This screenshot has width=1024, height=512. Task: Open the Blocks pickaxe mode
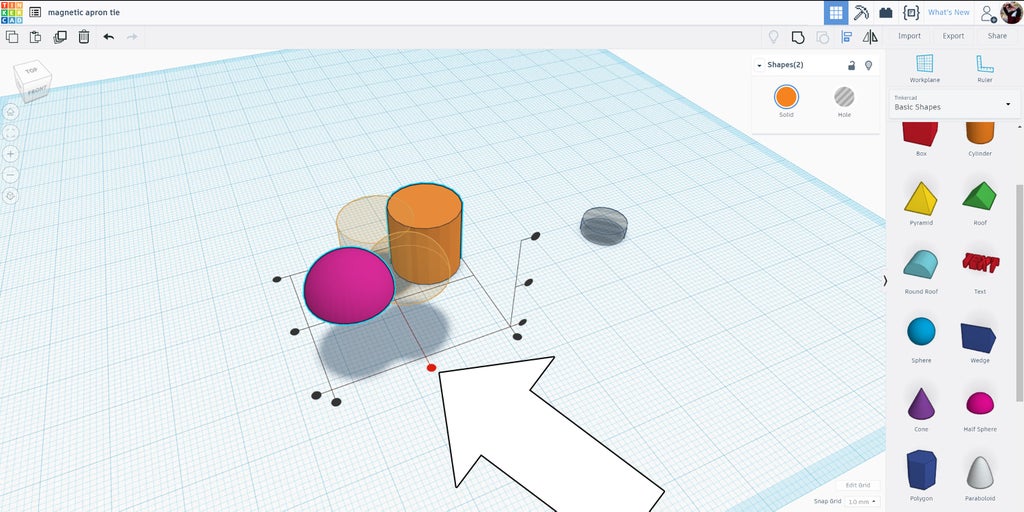(x=861, y=12)
